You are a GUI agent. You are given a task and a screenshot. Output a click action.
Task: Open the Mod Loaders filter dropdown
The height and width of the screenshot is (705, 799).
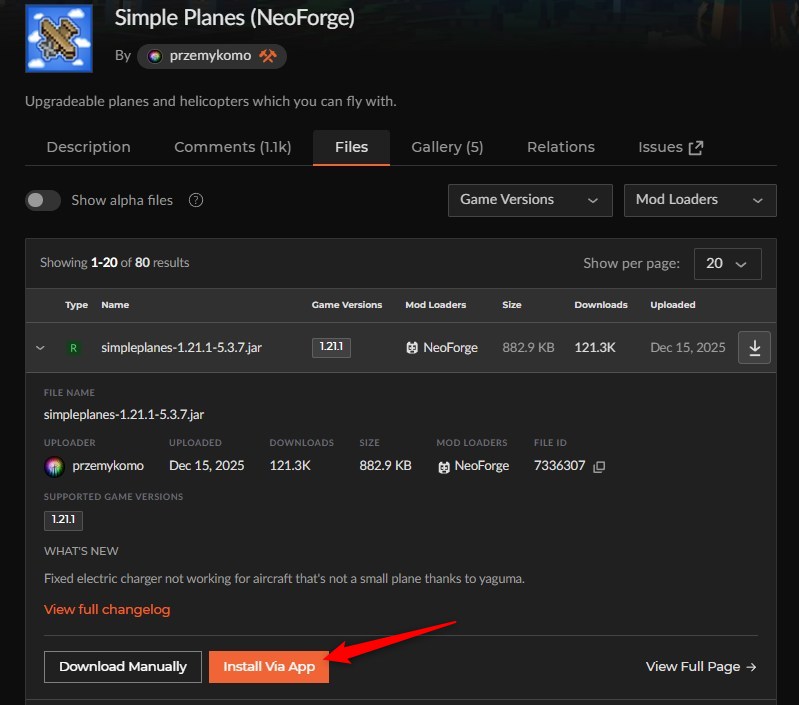[x=700, y=200]
